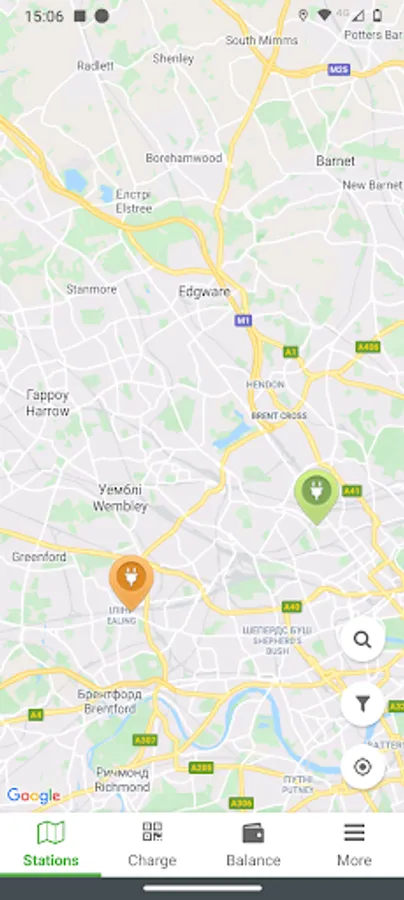Open the Balance wallet tab
Image resolution: width=404 pixels, height=900 pixels.
(x=252, y=844)
